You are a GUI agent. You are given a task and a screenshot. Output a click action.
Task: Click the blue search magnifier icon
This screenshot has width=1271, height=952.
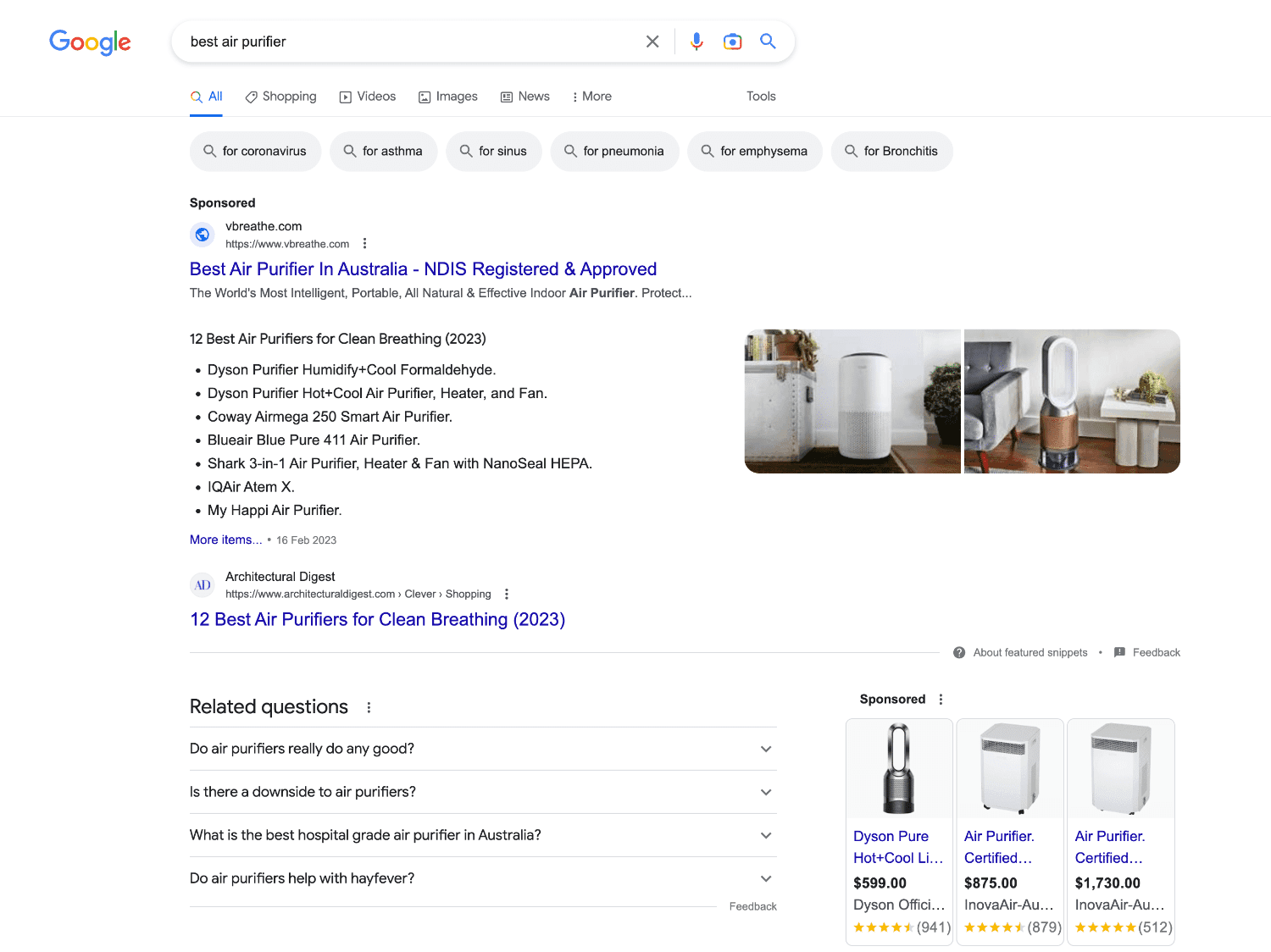pos(768,41)
